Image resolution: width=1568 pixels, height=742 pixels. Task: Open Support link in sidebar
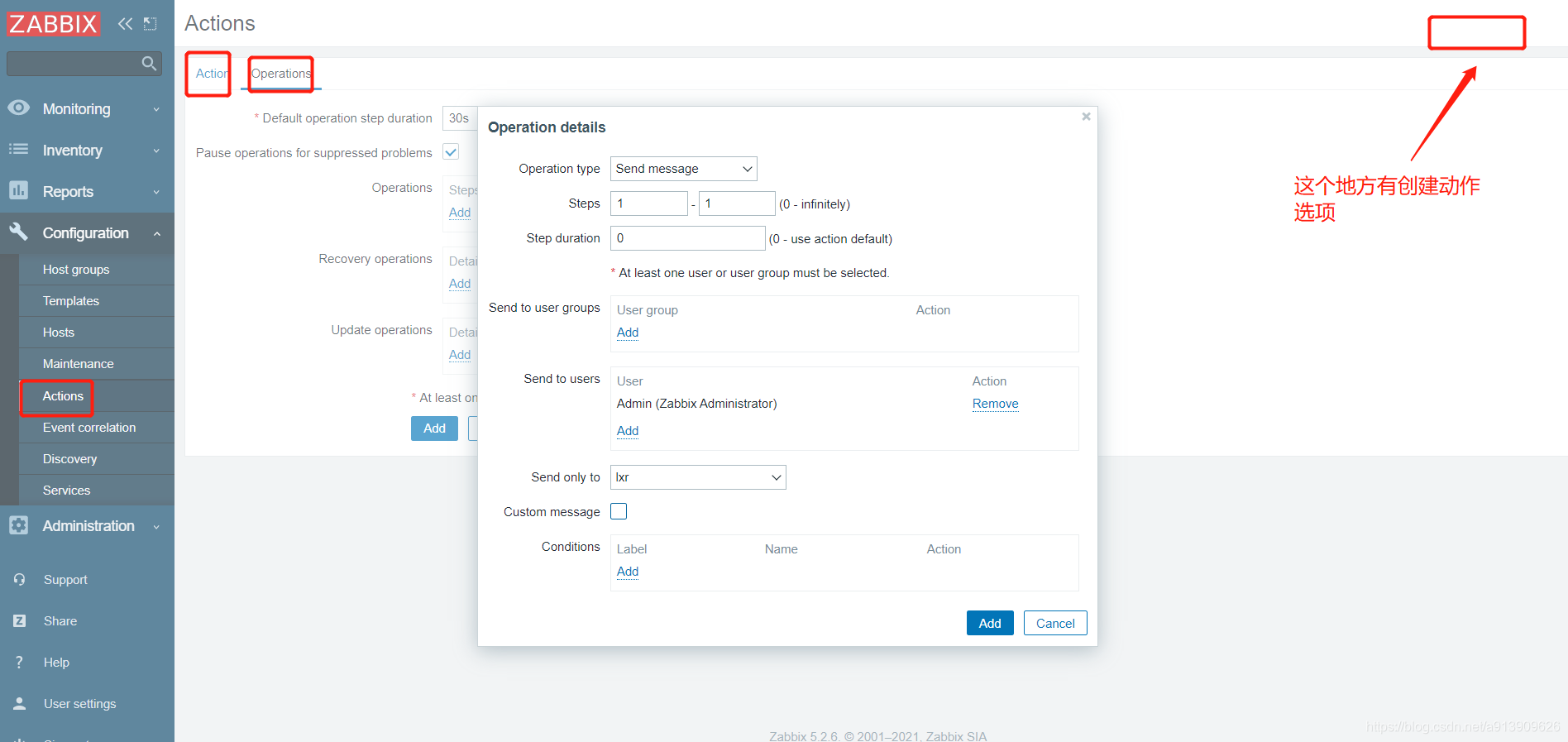(65, 580)
